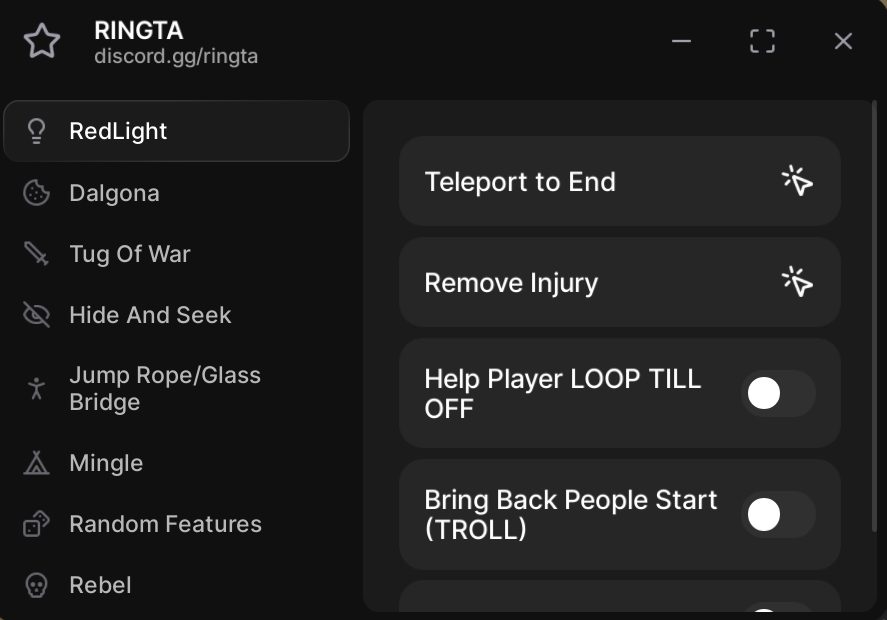887x620 pixels.
Task: Click the Jump Rope/Glass Bridge person icon
Action: [36, 389]
